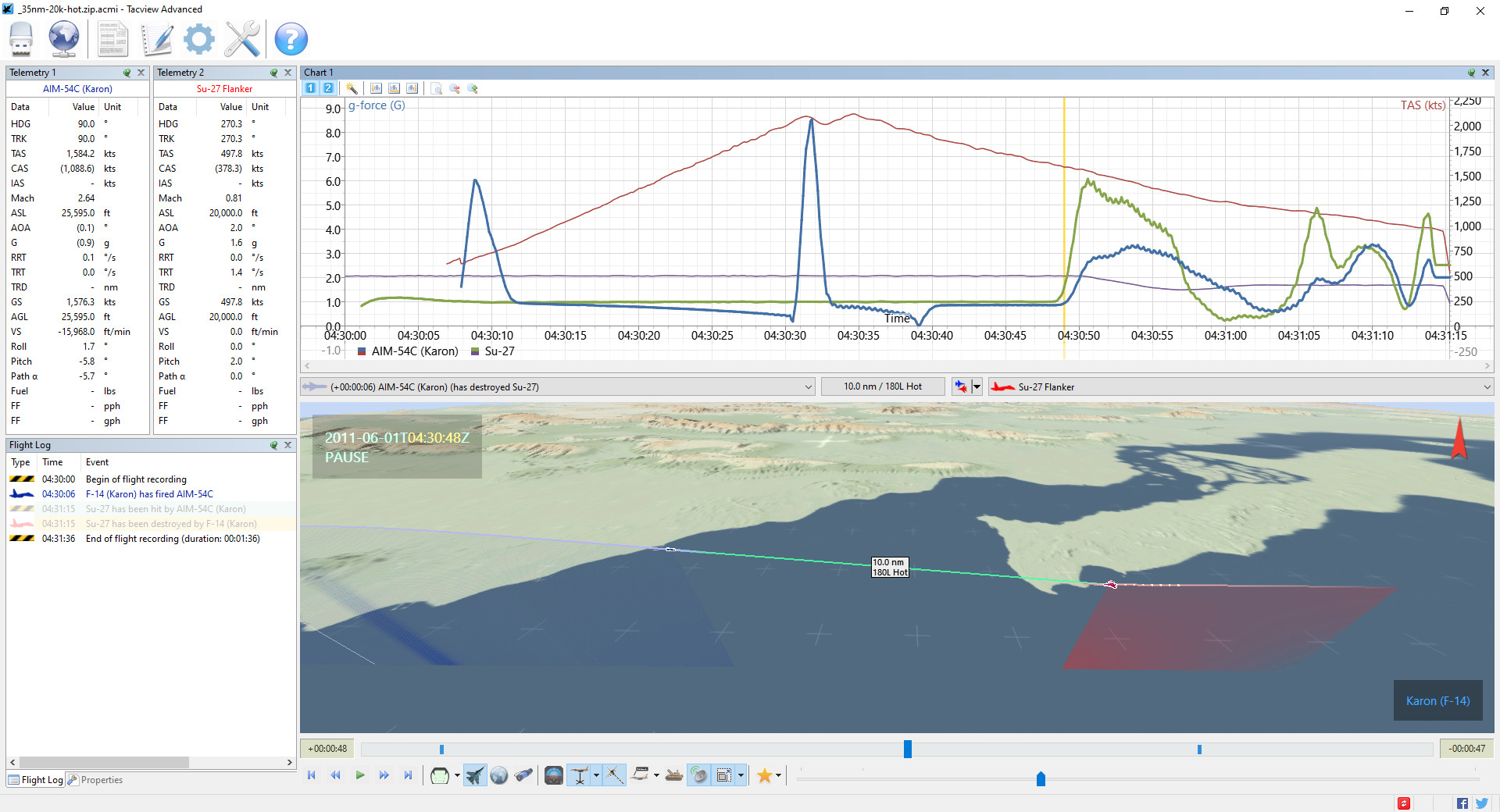Image resolution: width=1500 pixels, height=812 pixels.
Task: Click the magic wand icon in Chart 1
Action: pos(352,88)
